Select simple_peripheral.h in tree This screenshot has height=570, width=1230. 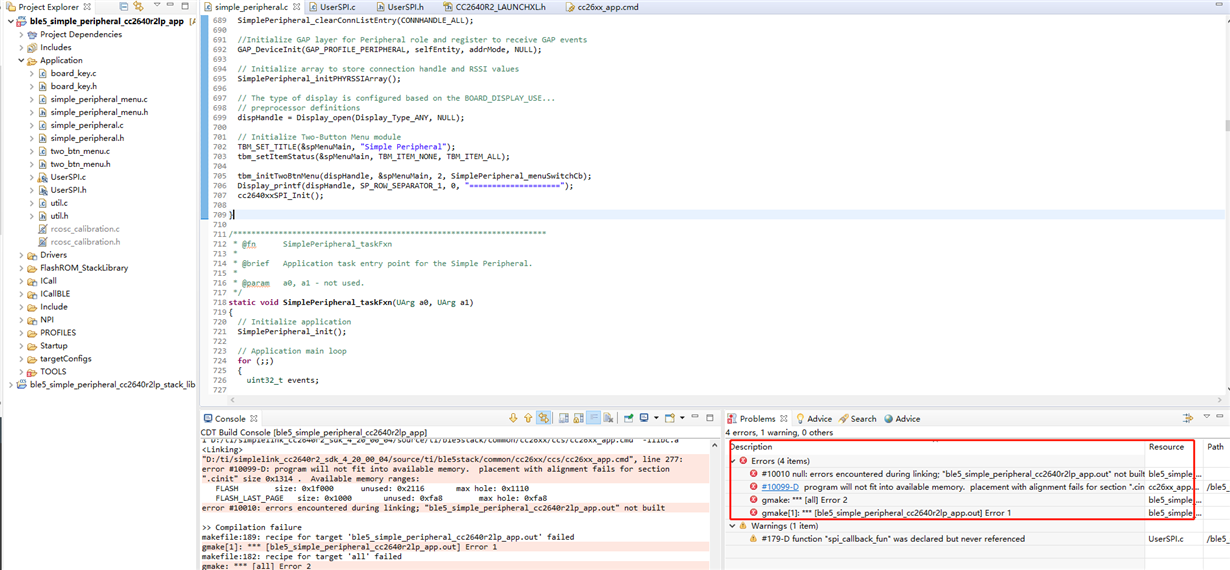[x=87, y=138]
